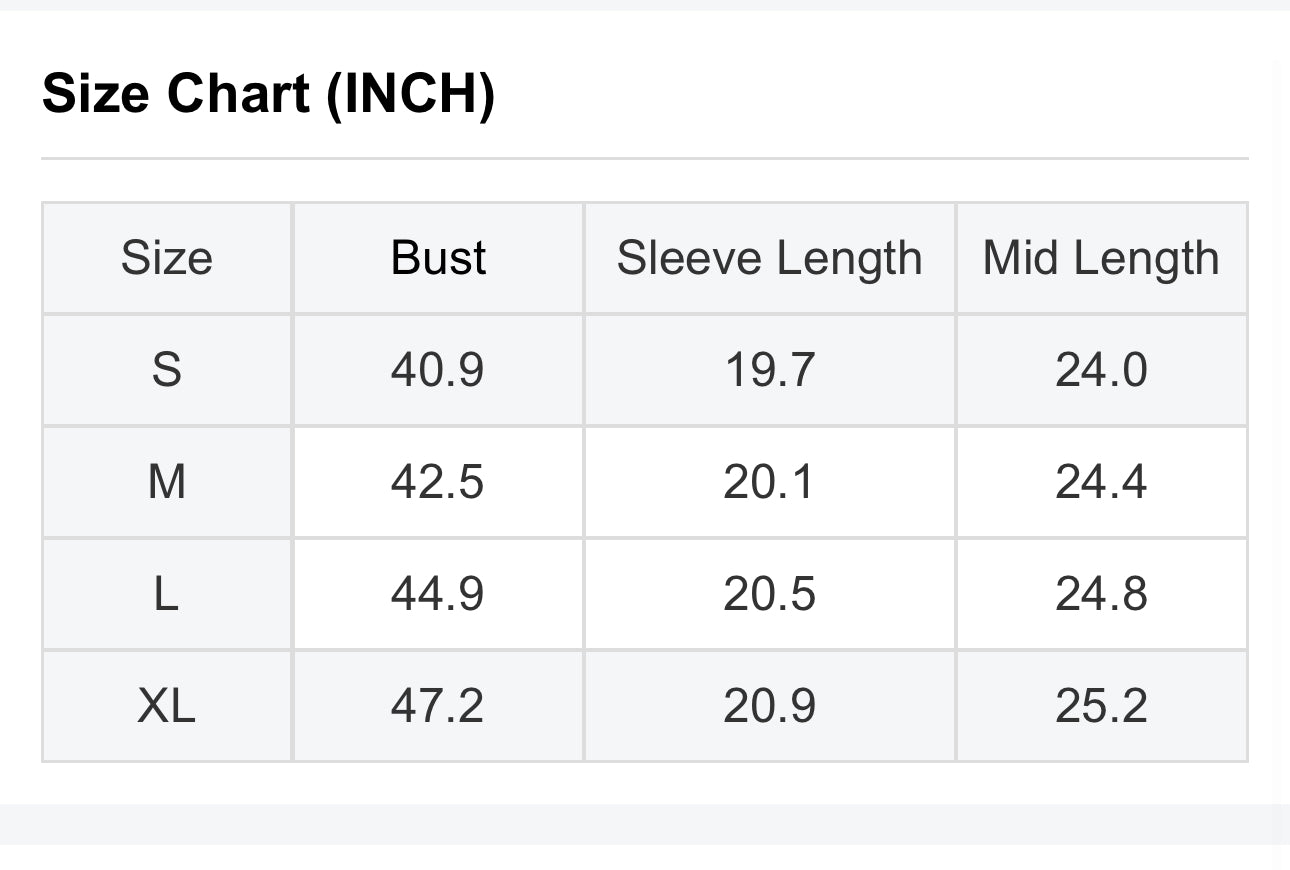
Task: Click the 24.4 mid length for M
Action: pos(1101,482)
